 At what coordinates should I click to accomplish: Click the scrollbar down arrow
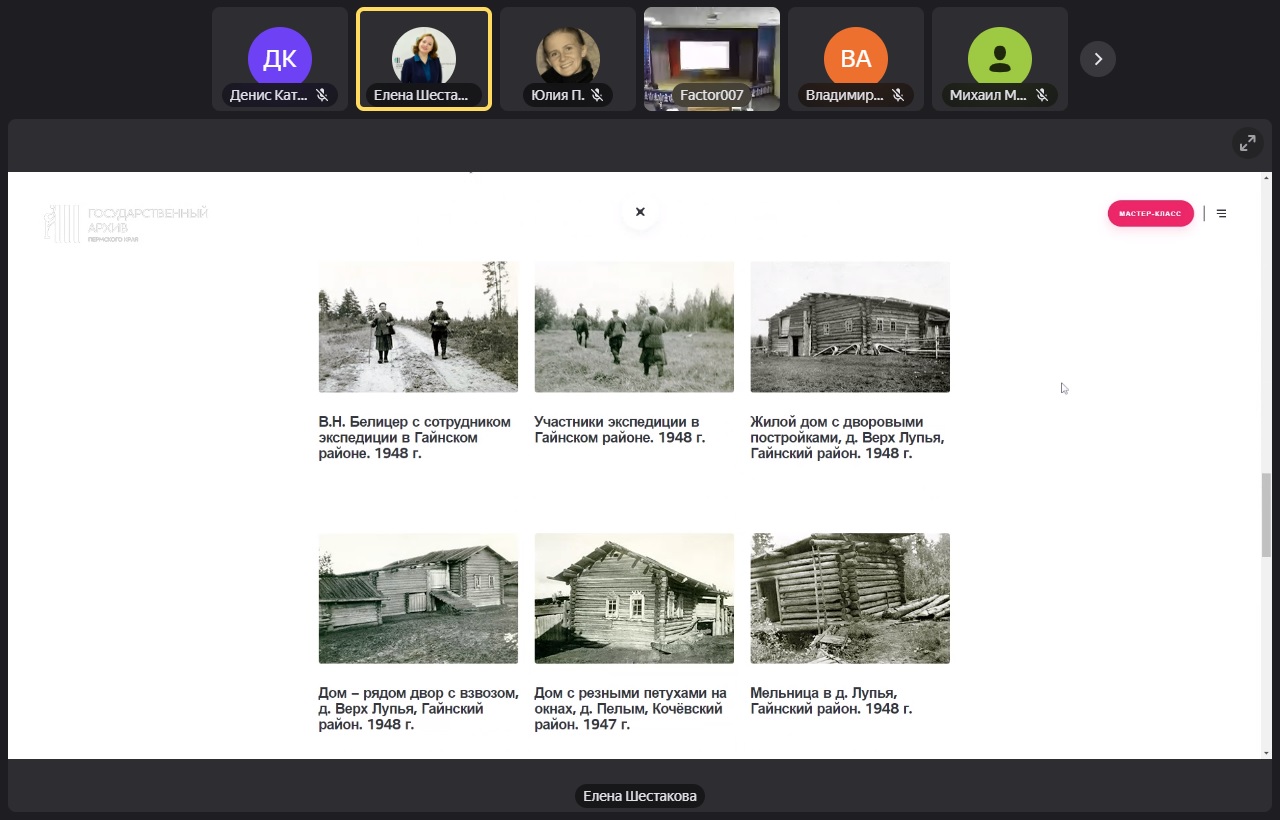(x=1266, y=752)
